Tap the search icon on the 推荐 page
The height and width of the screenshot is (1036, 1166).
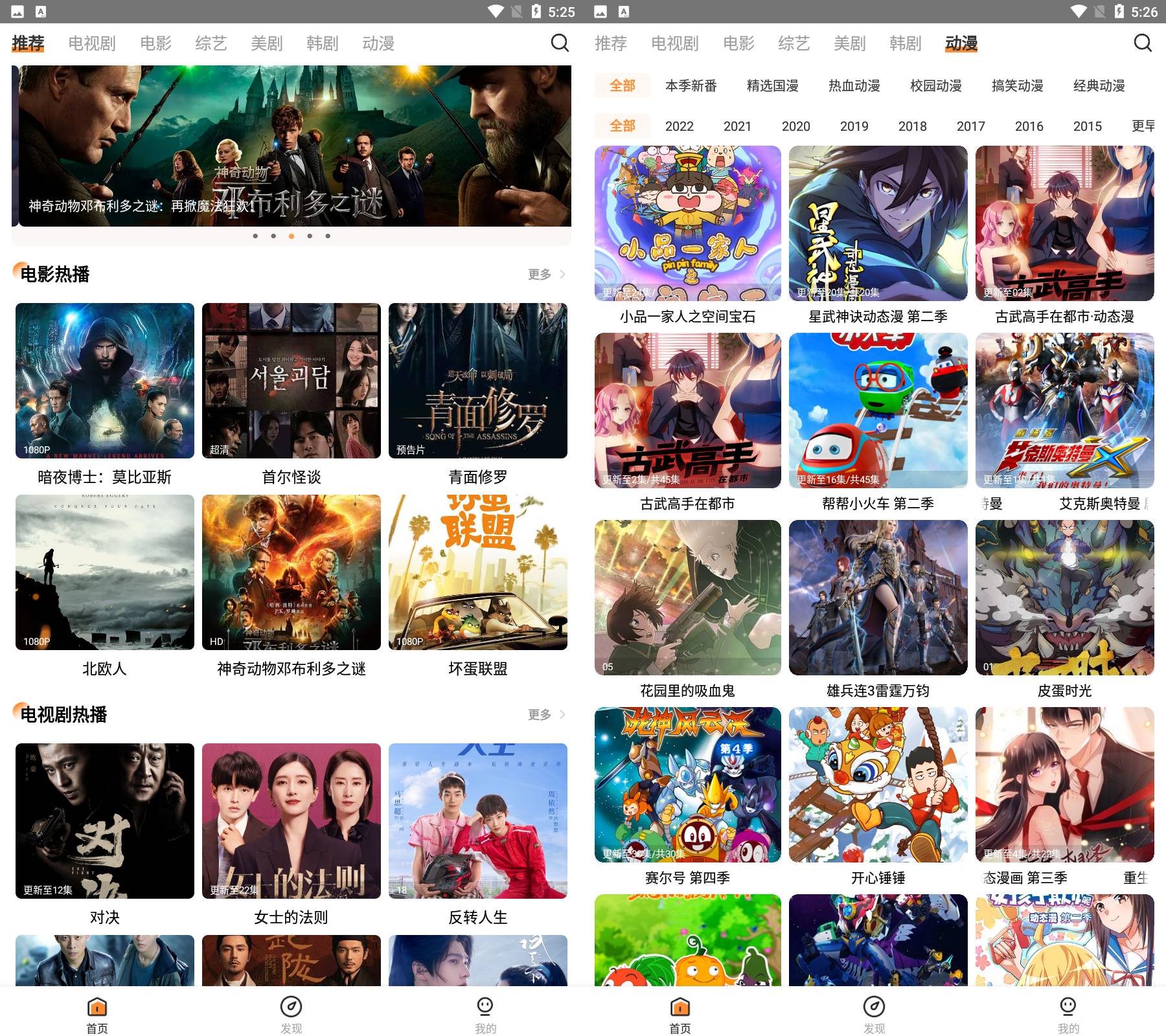point(560,43)
